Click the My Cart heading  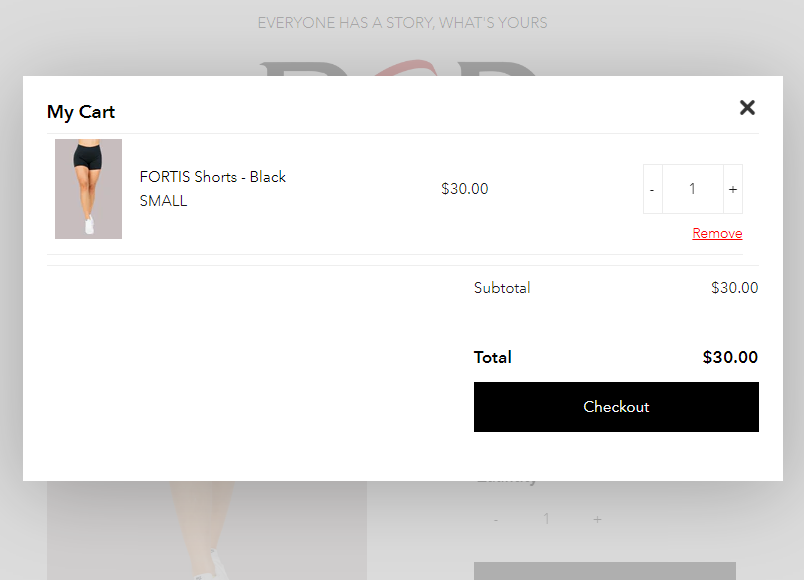click(x=81, y=112)
